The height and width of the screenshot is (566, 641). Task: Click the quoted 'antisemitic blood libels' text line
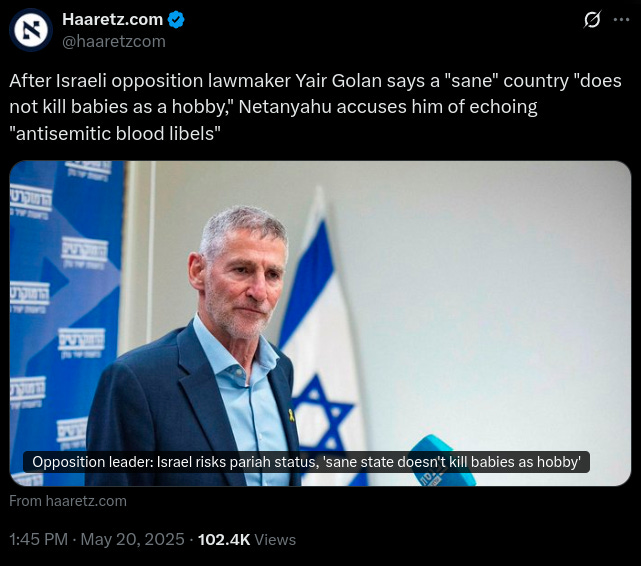coord(115,134)
